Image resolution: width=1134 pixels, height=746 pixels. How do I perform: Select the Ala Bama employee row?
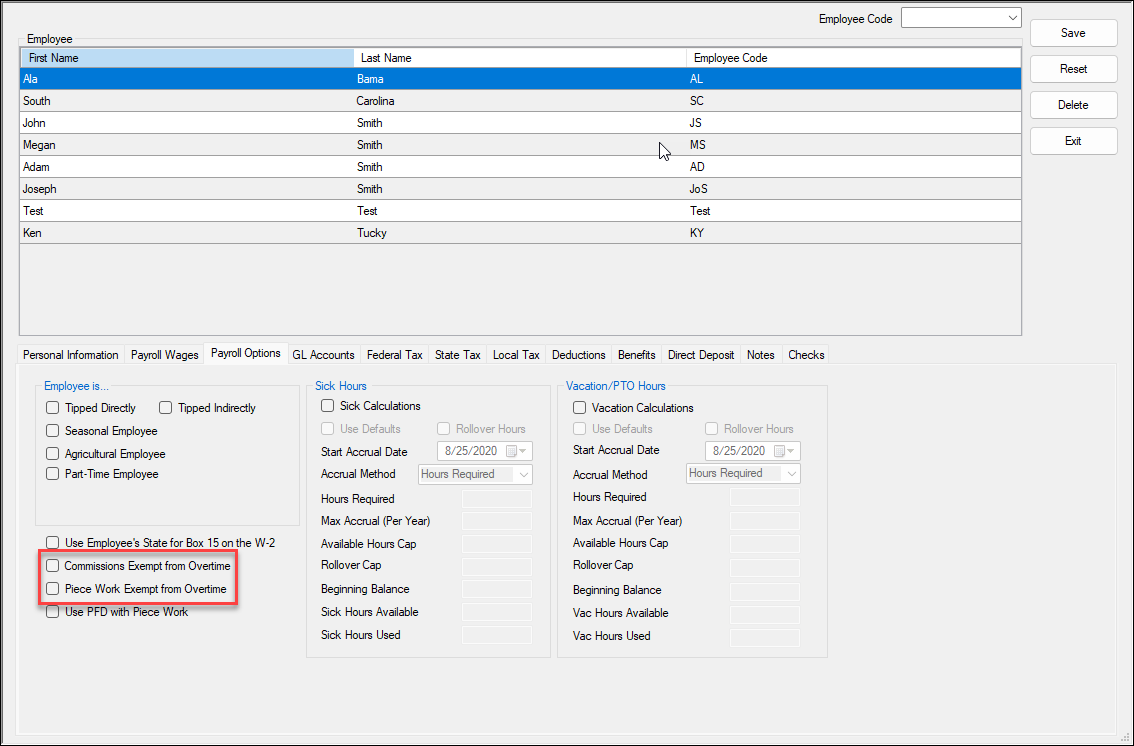click(520, 79)
